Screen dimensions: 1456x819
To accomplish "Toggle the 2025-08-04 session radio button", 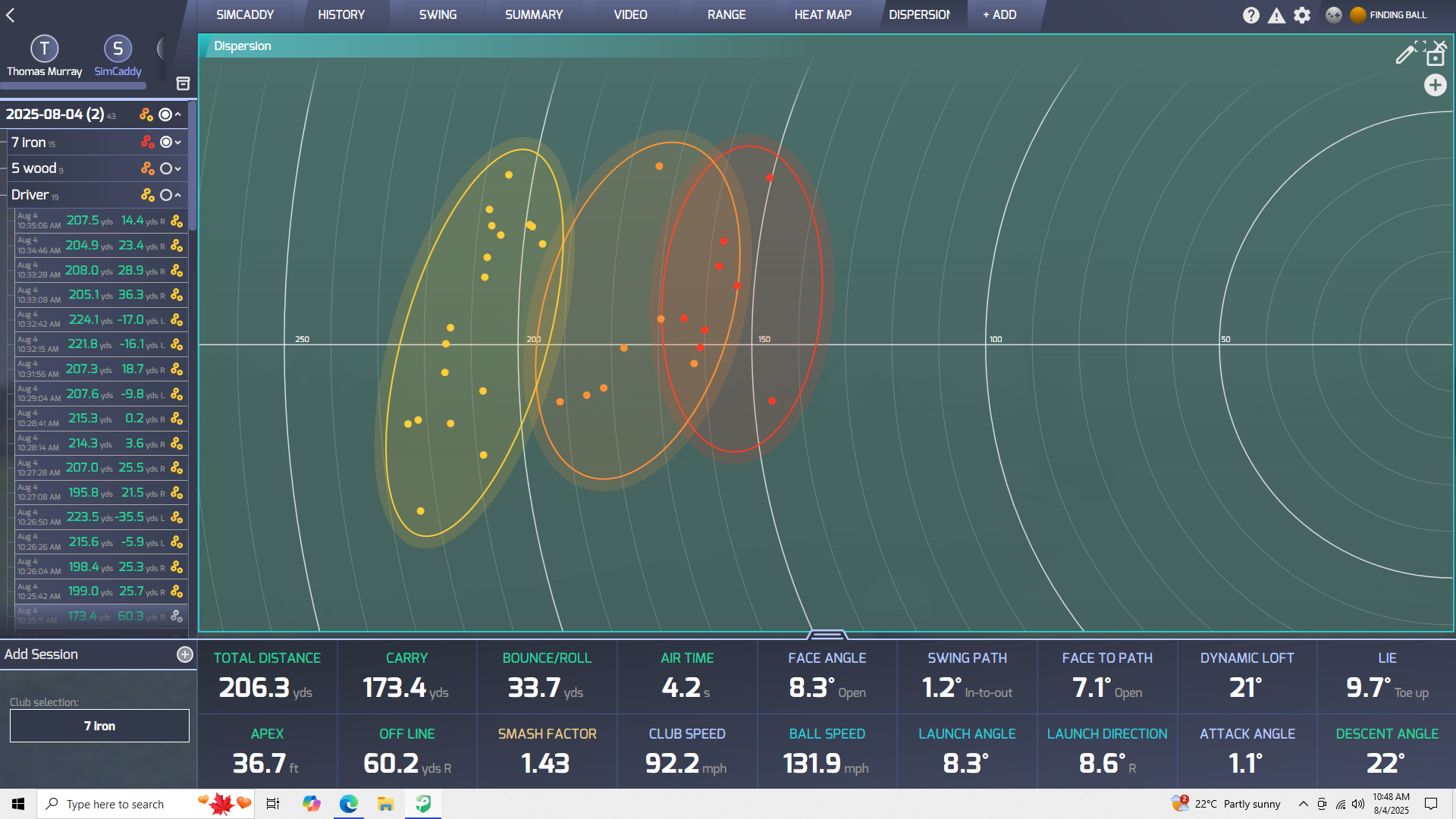I will point(165,115).
